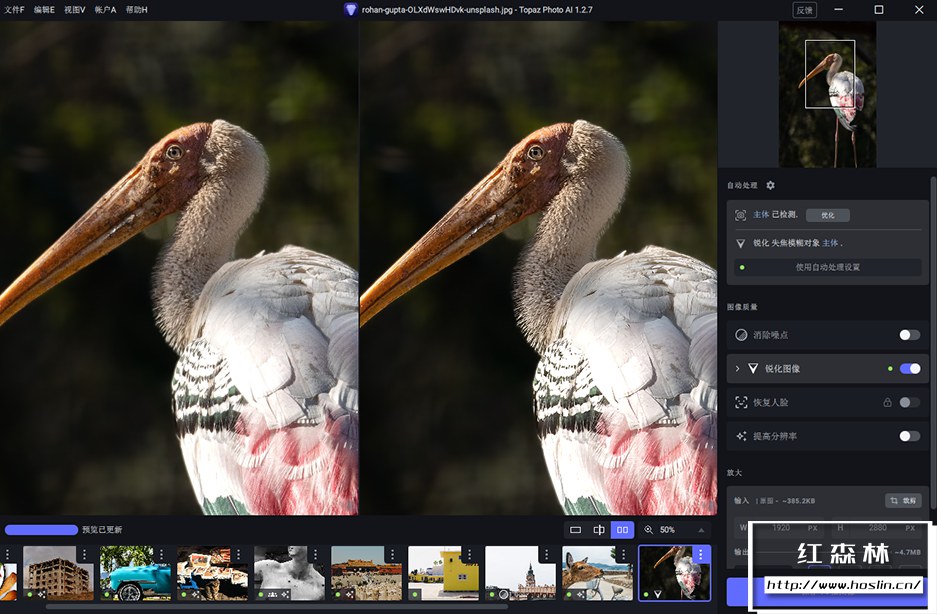Expand the 锐化图像 sharpen options chevron
Screen dimensions: 937x614
737,369
